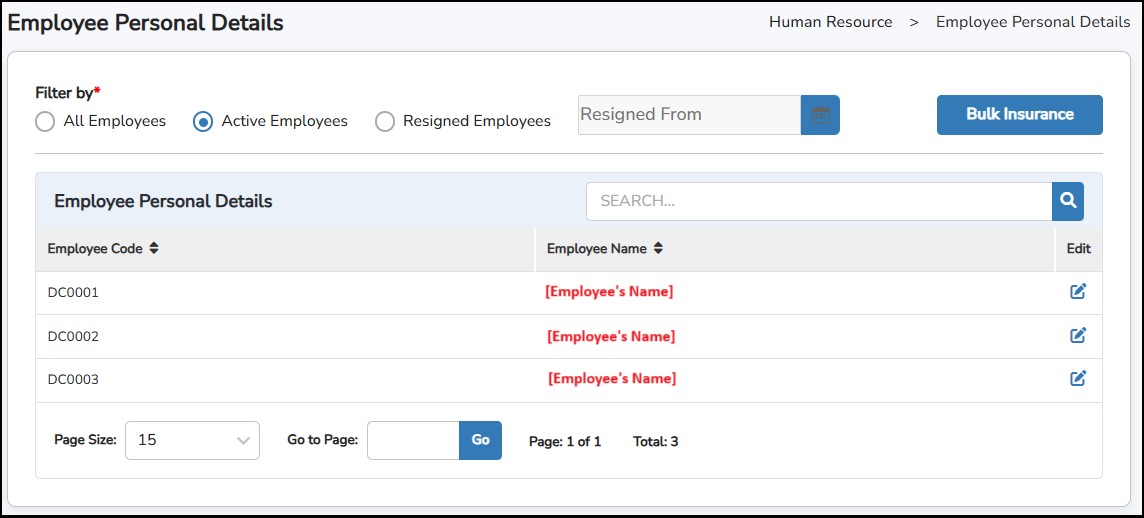The image size is (1144, 518).
Task: Click Employee Personal Details breadcrumb
Action: click(1033, 22)
